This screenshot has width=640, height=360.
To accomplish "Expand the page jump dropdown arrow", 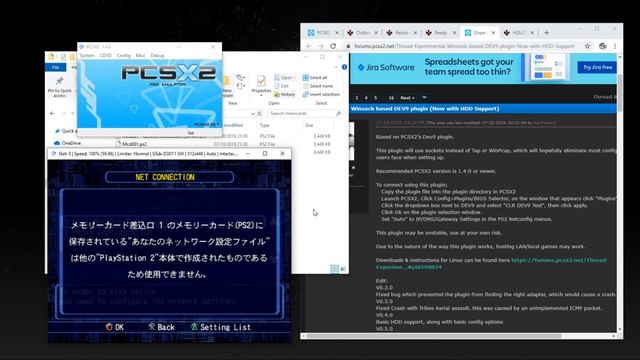I will 424,98.
